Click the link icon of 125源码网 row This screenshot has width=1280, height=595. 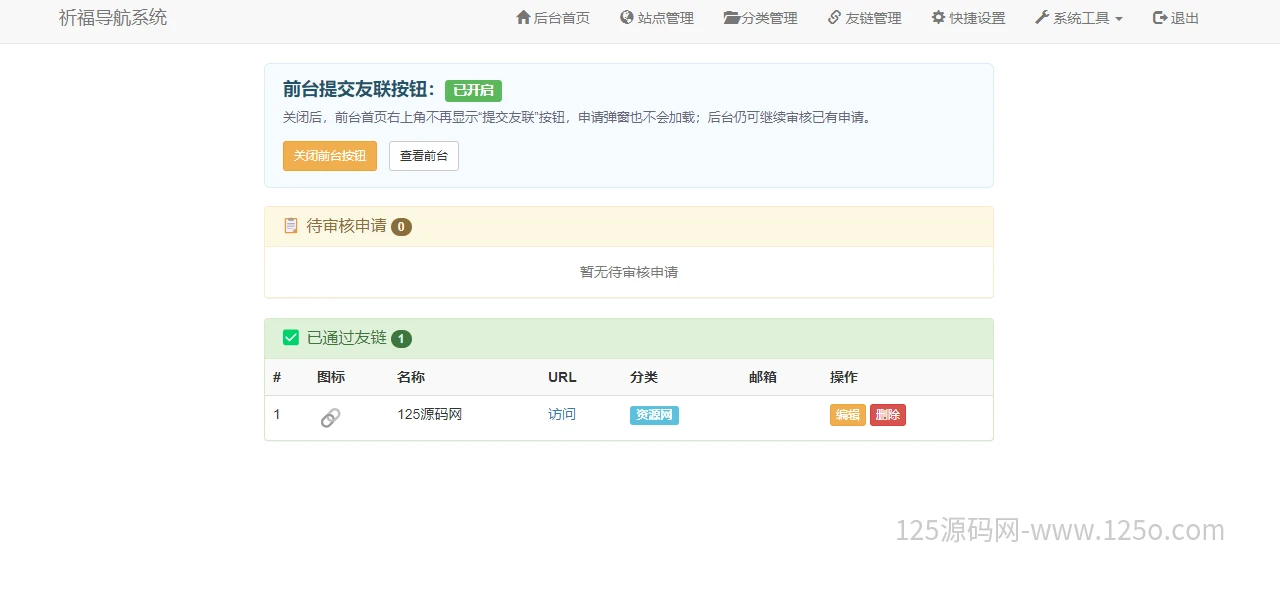[x=330, y=418]
